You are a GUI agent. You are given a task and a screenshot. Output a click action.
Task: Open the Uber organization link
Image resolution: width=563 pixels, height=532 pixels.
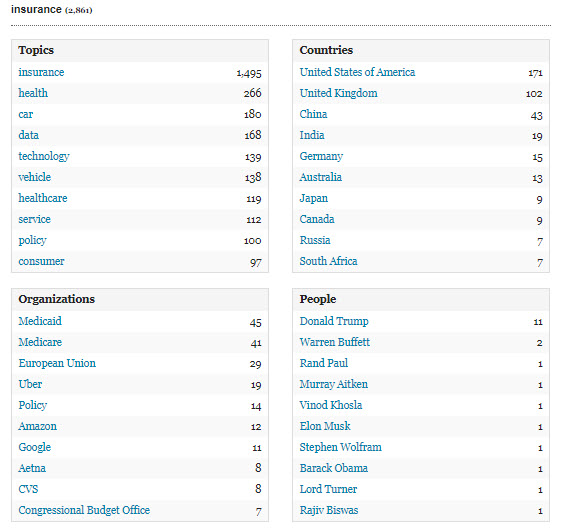30,384
